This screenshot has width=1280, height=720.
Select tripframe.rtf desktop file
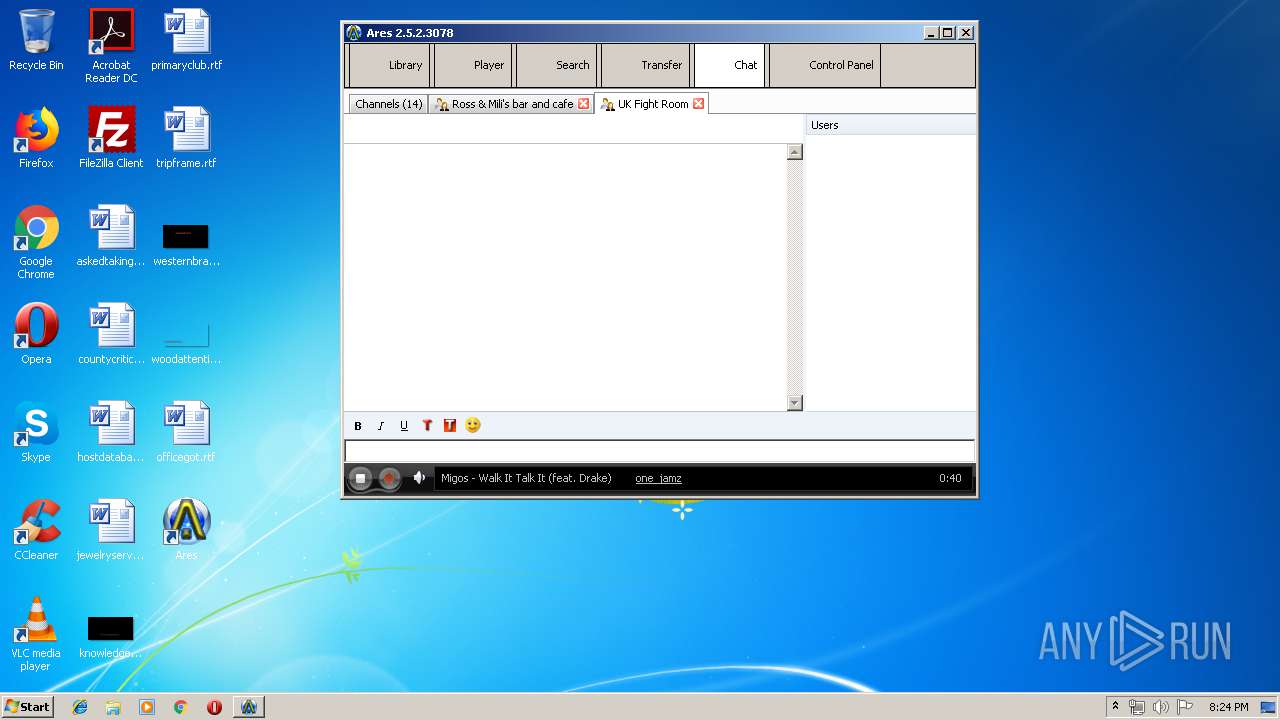pyautogui.click(x=186, y=138)
